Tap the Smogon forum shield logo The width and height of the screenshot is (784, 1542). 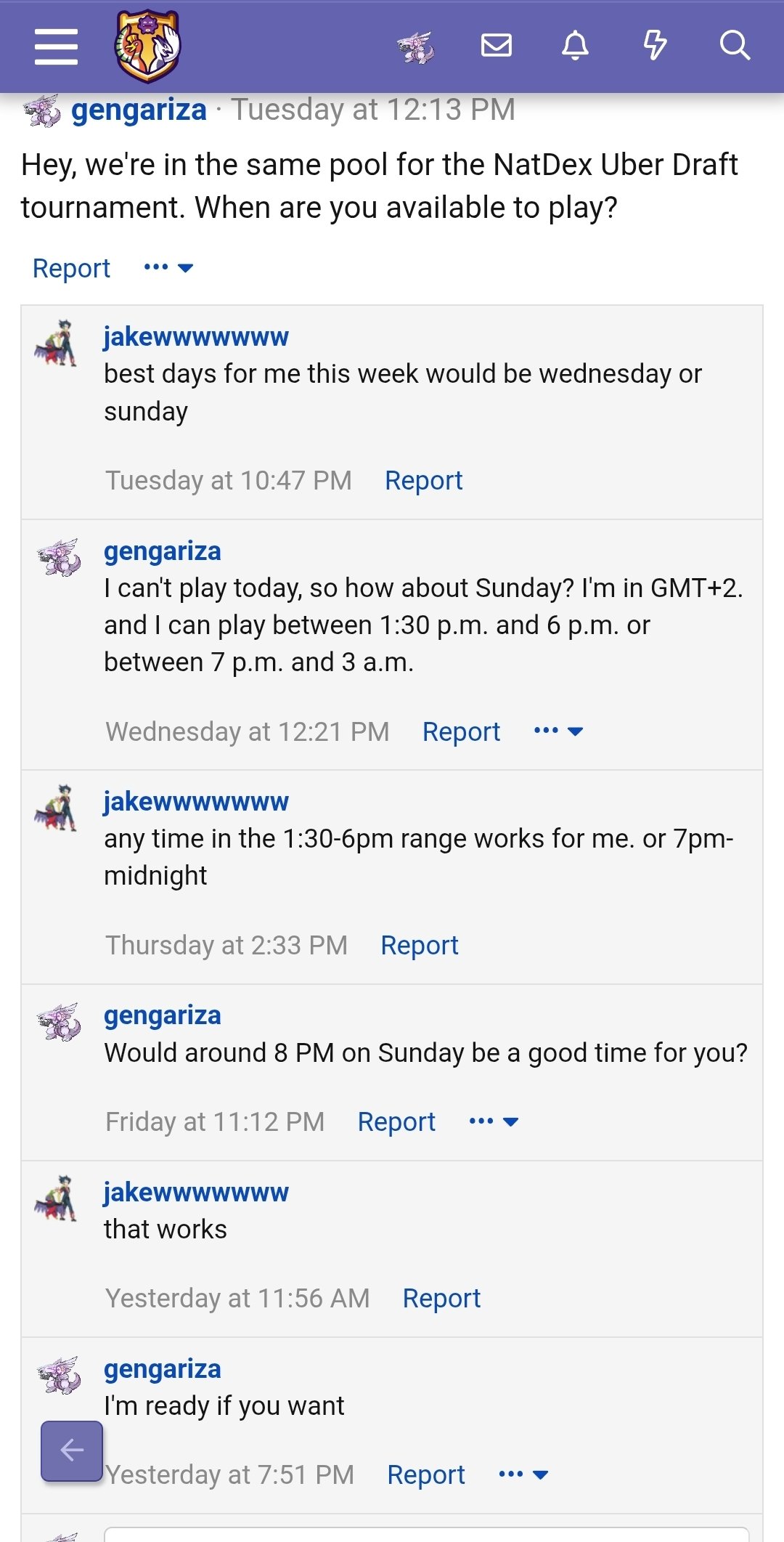tap(148, 46)
